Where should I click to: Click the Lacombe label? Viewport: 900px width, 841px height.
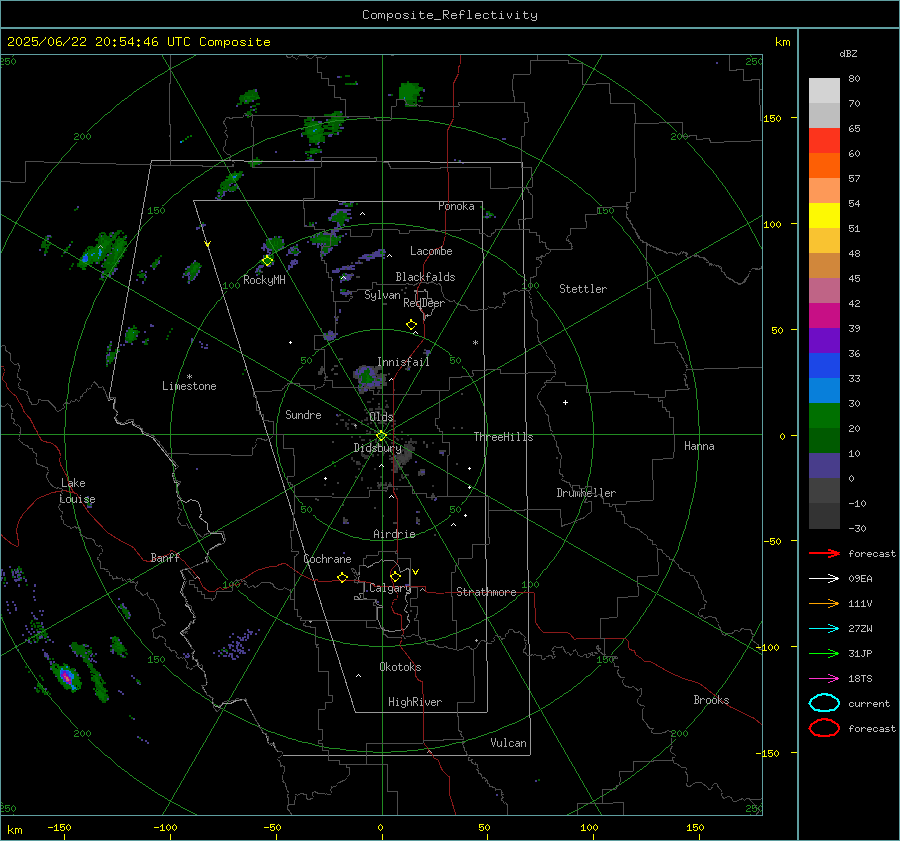coord(431,251)
